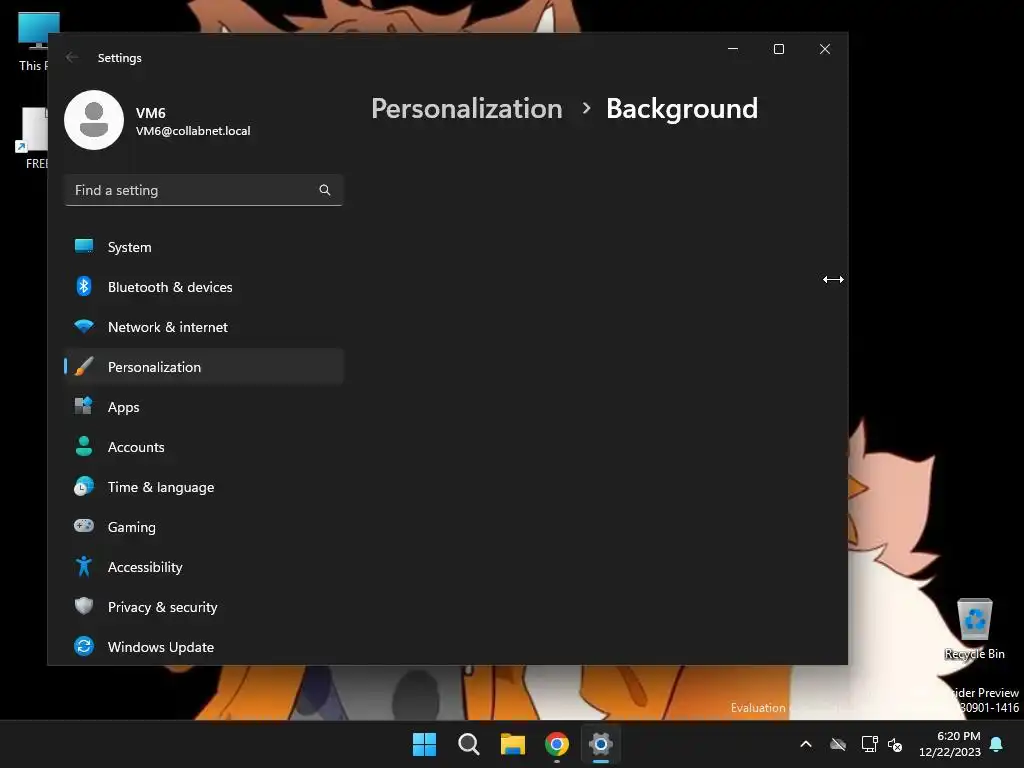Image resolution: width=1024 pixels, height=768 pixels.
Task: Click the Apps sidebar icon
Action: [84, 406]
